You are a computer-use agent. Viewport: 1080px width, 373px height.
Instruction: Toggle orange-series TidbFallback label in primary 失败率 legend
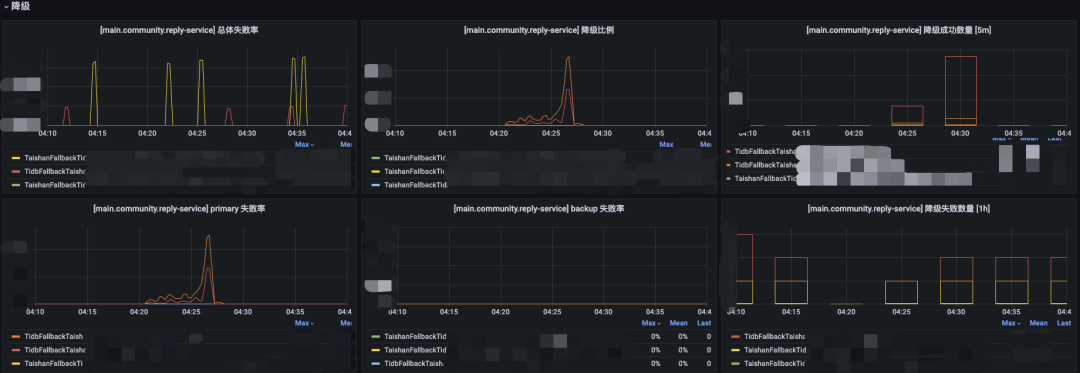[x=54, y=337]
